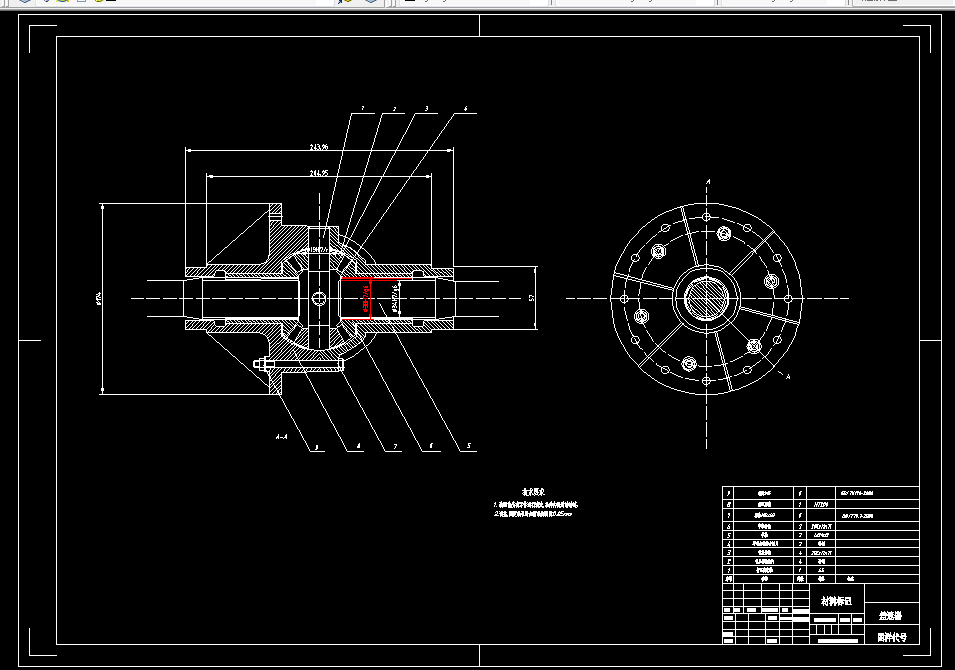The image size is (955, 670).
Task: Click the 差速器 drawing name cell
Action: coord(891,616)
